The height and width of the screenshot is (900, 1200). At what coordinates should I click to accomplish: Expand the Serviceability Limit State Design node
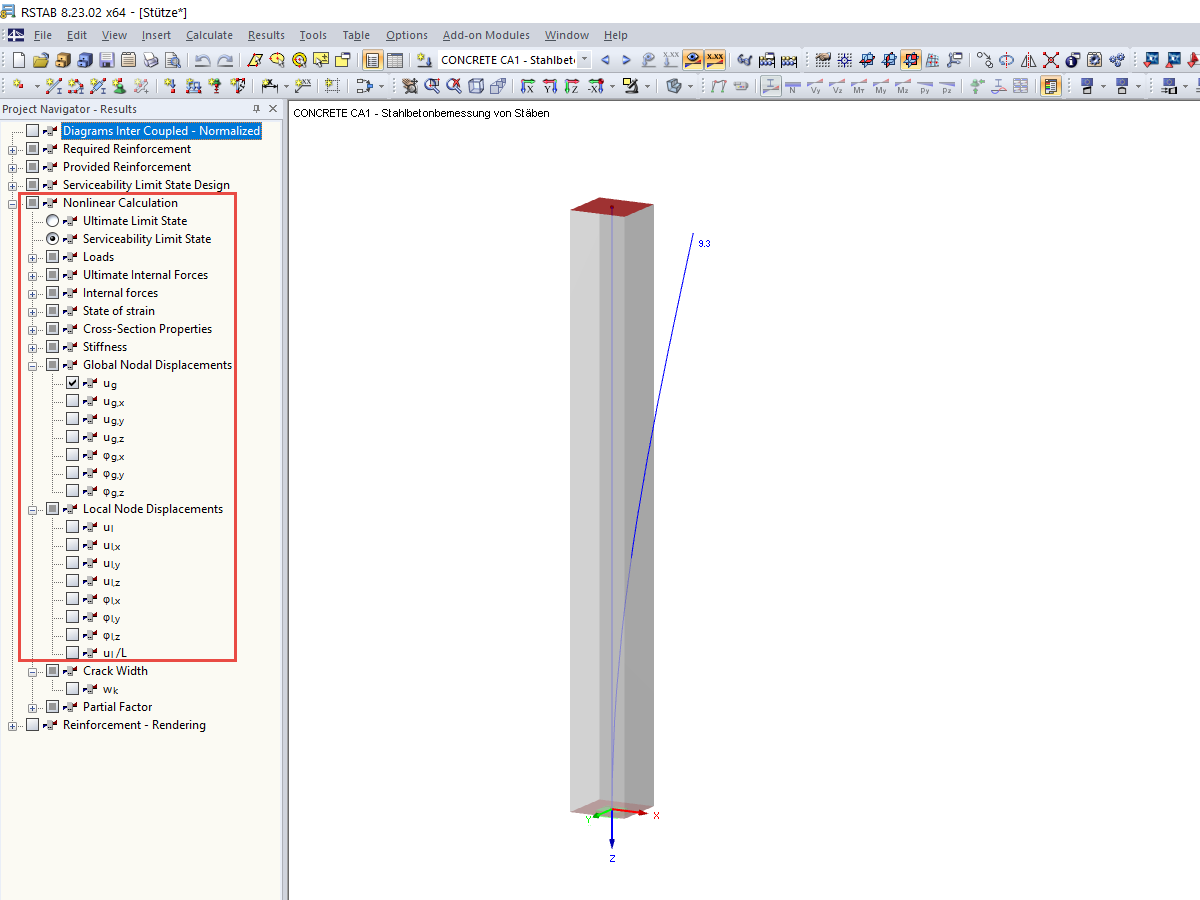[13, 185]
